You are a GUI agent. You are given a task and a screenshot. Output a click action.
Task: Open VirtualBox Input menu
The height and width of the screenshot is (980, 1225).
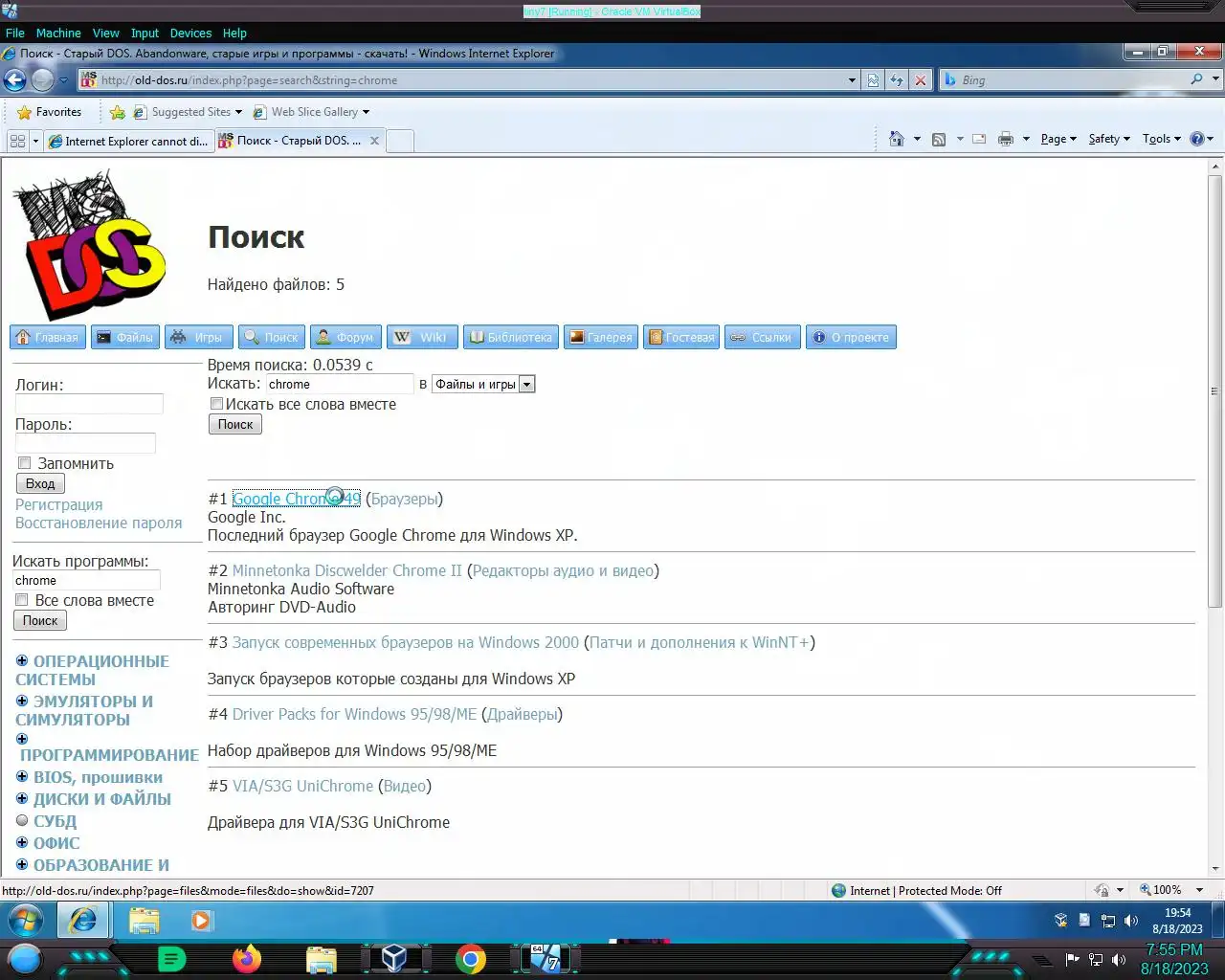(x=145, y=33)
